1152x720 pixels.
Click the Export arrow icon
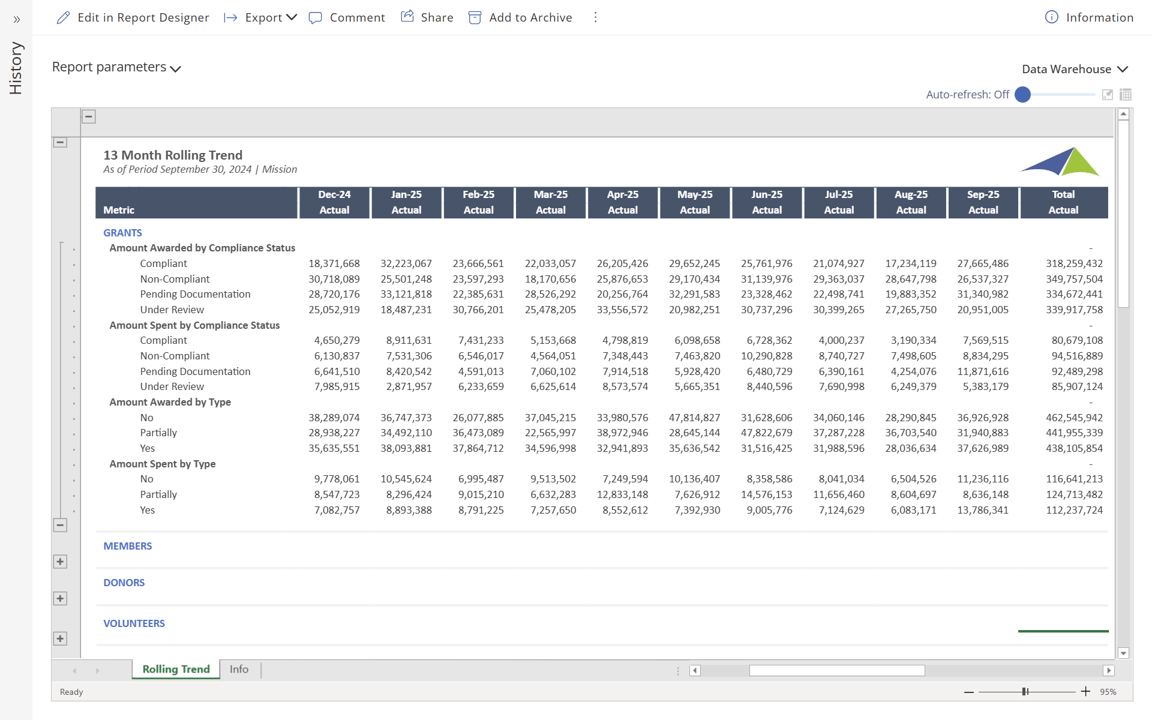231,18
